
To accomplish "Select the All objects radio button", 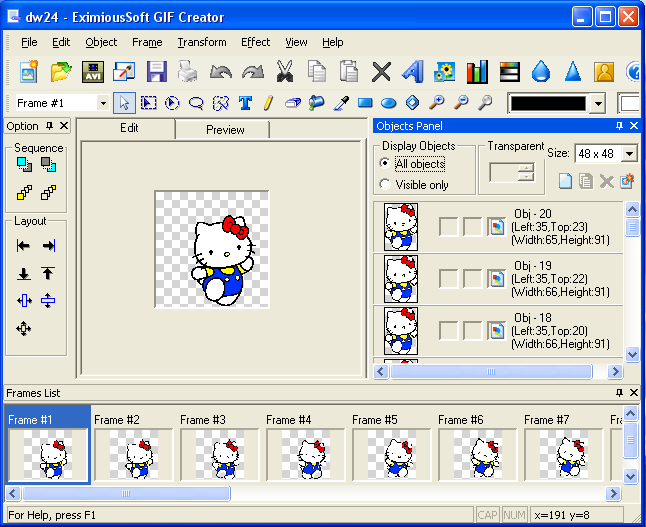I will 385,164.
